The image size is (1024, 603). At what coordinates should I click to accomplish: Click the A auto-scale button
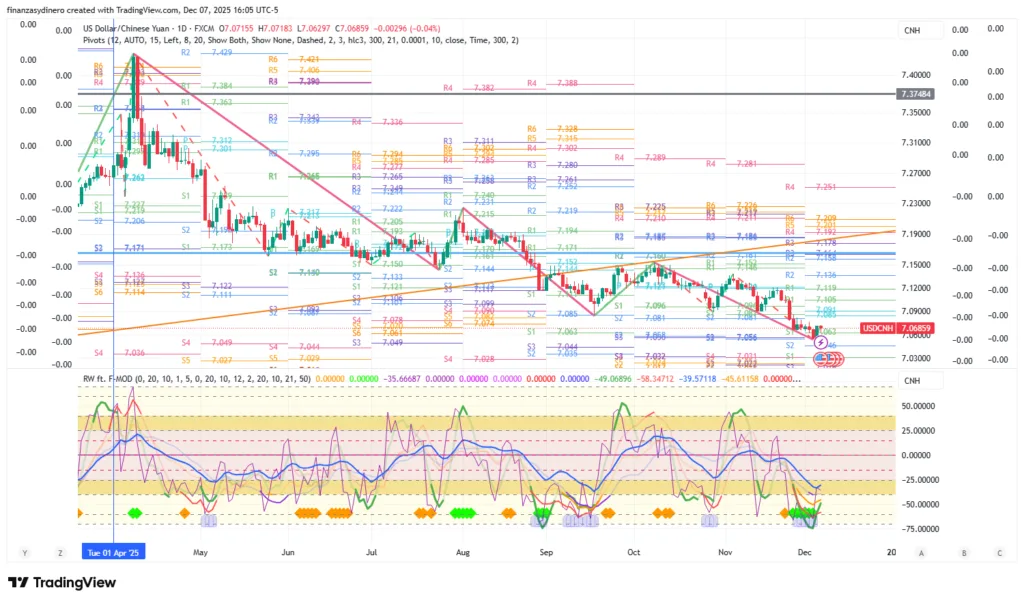[x=921, y=552]
